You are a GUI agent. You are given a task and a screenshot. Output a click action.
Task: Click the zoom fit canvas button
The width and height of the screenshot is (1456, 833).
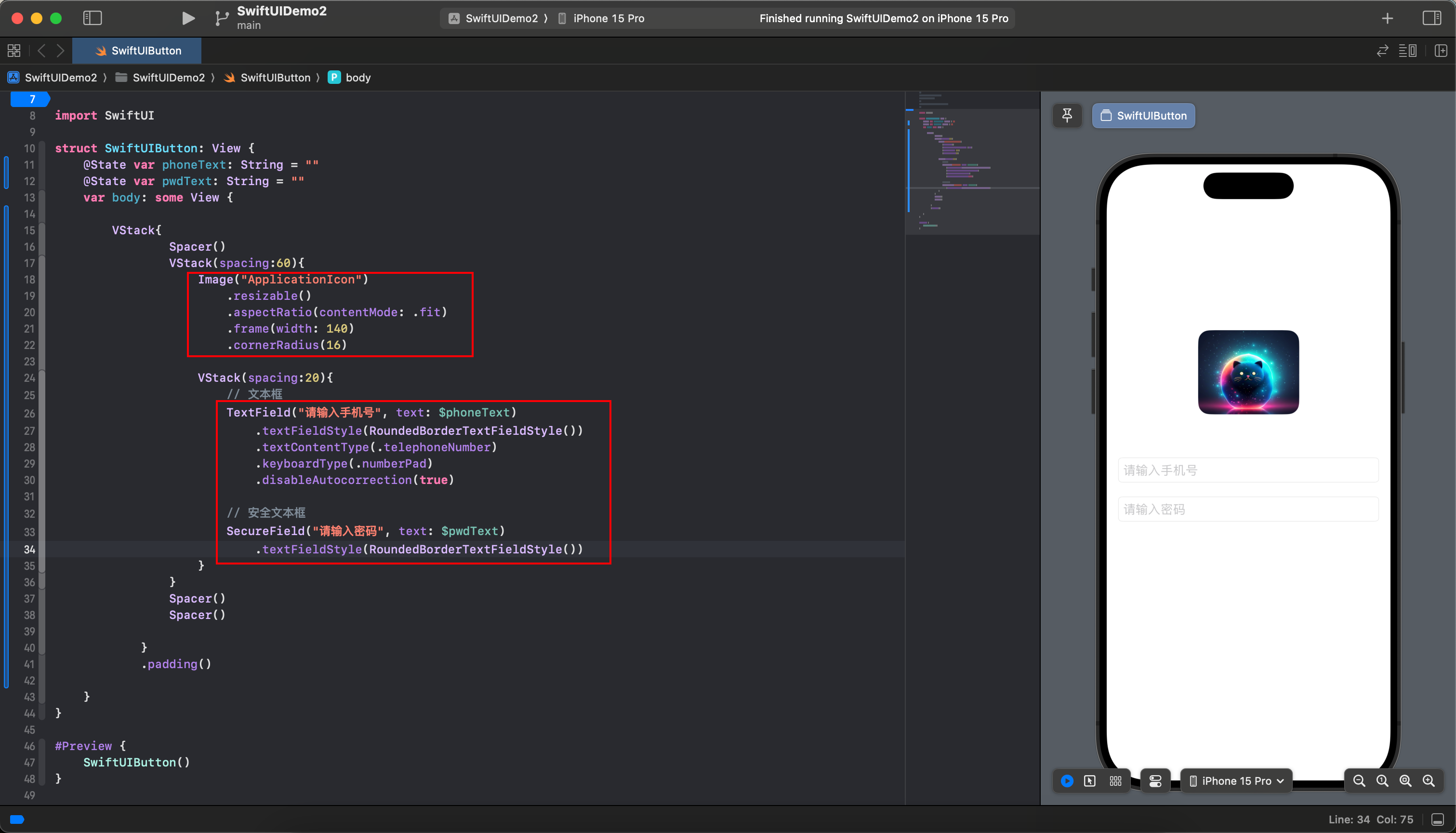pos(1406,781)
